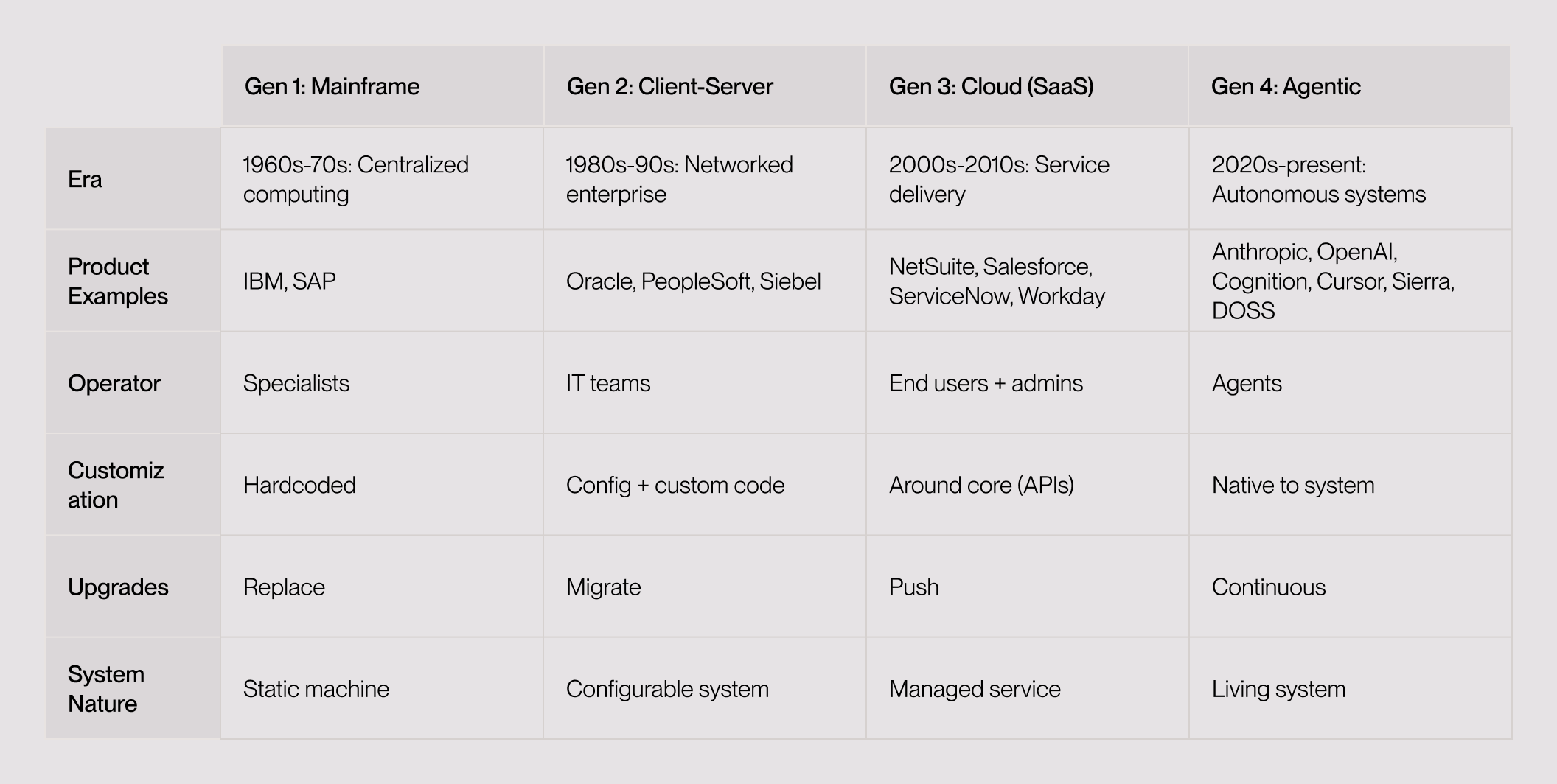Click the Upgrades row label
This screenshot has height=784, width=1557.
(x=118, y=587)
